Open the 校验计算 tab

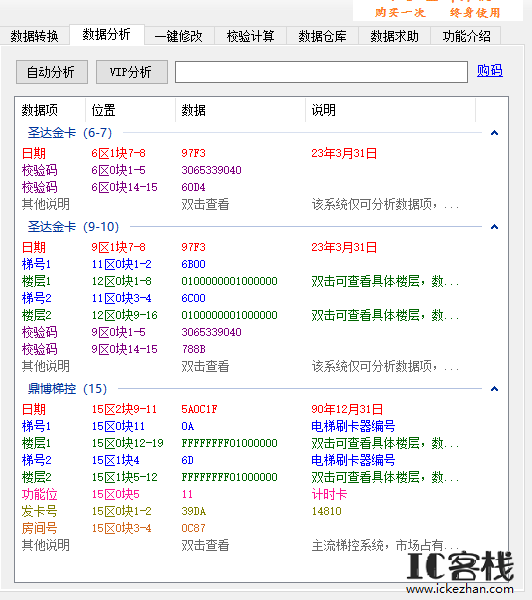pyautogui.click(x=250, y=36)
